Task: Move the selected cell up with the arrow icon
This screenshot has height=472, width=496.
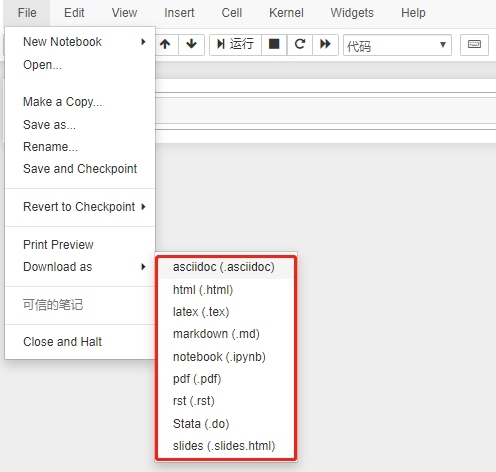Action: click(x=166, y=44)
